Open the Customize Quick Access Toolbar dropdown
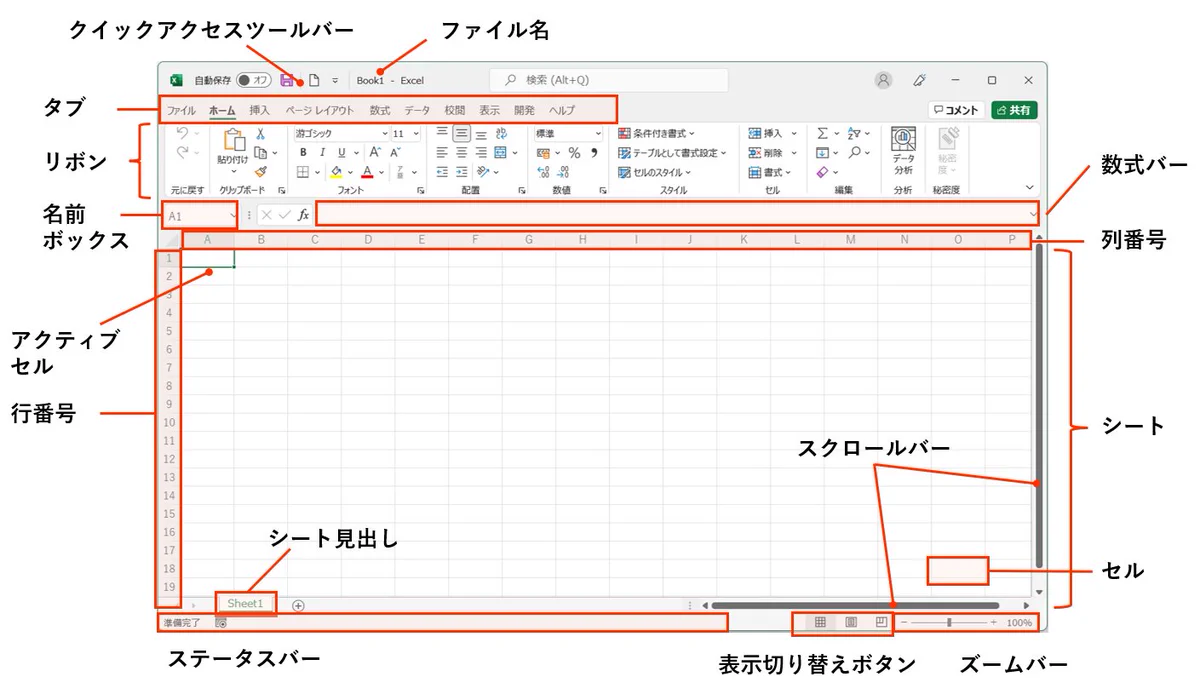Image resolution: width=1200 pixels, height=694 pixels. pyautogui.click(x=335, y=80)
